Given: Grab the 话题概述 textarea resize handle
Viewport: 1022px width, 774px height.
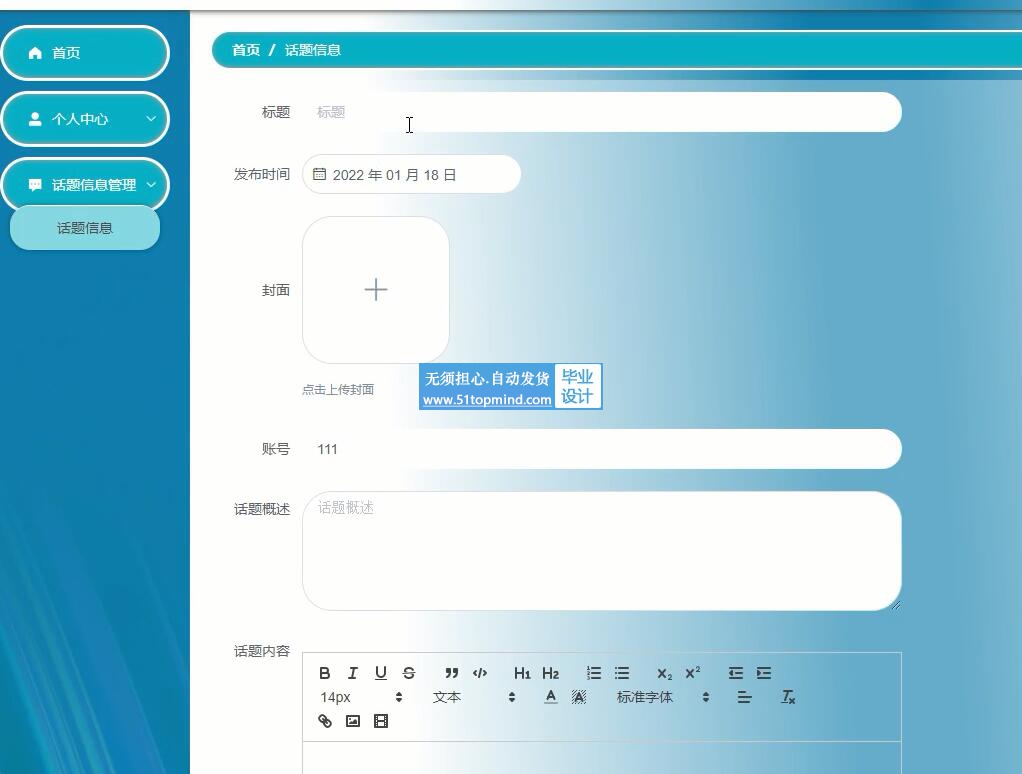Looking at the screenshot, I should coord(896,605).
